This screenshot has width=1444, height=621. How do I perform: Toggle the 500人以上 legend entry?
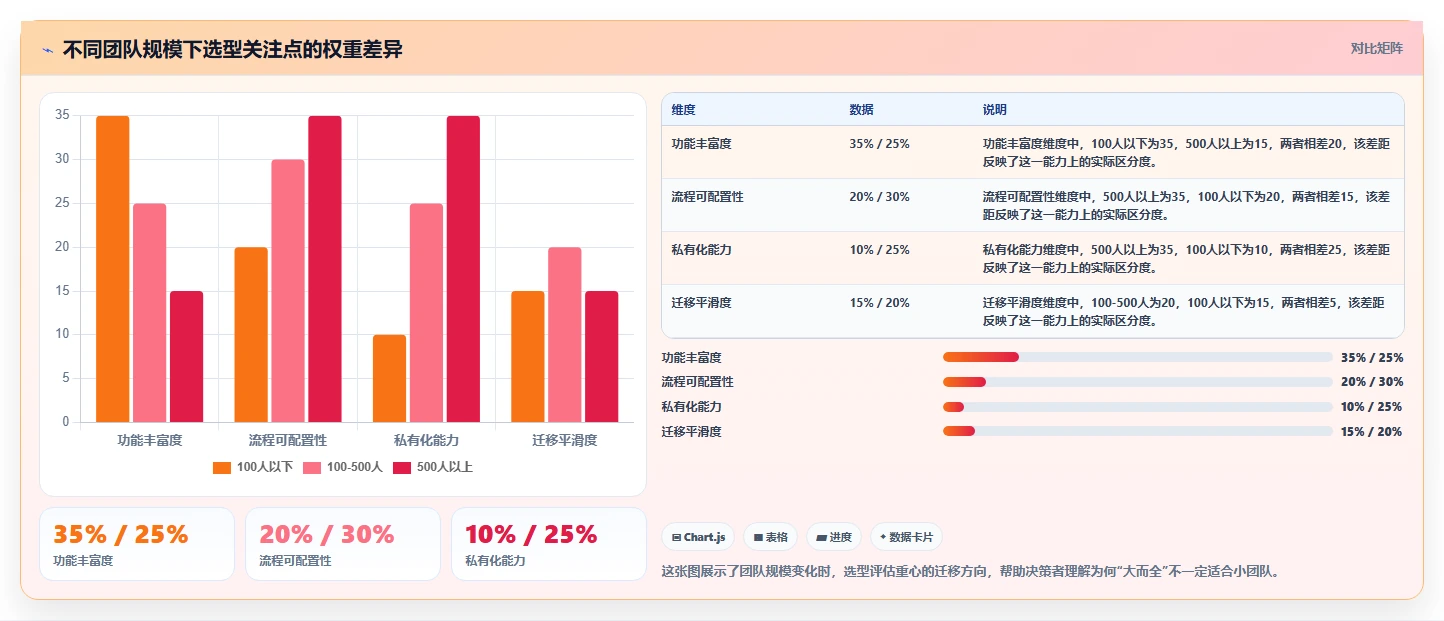coord(433,467)
